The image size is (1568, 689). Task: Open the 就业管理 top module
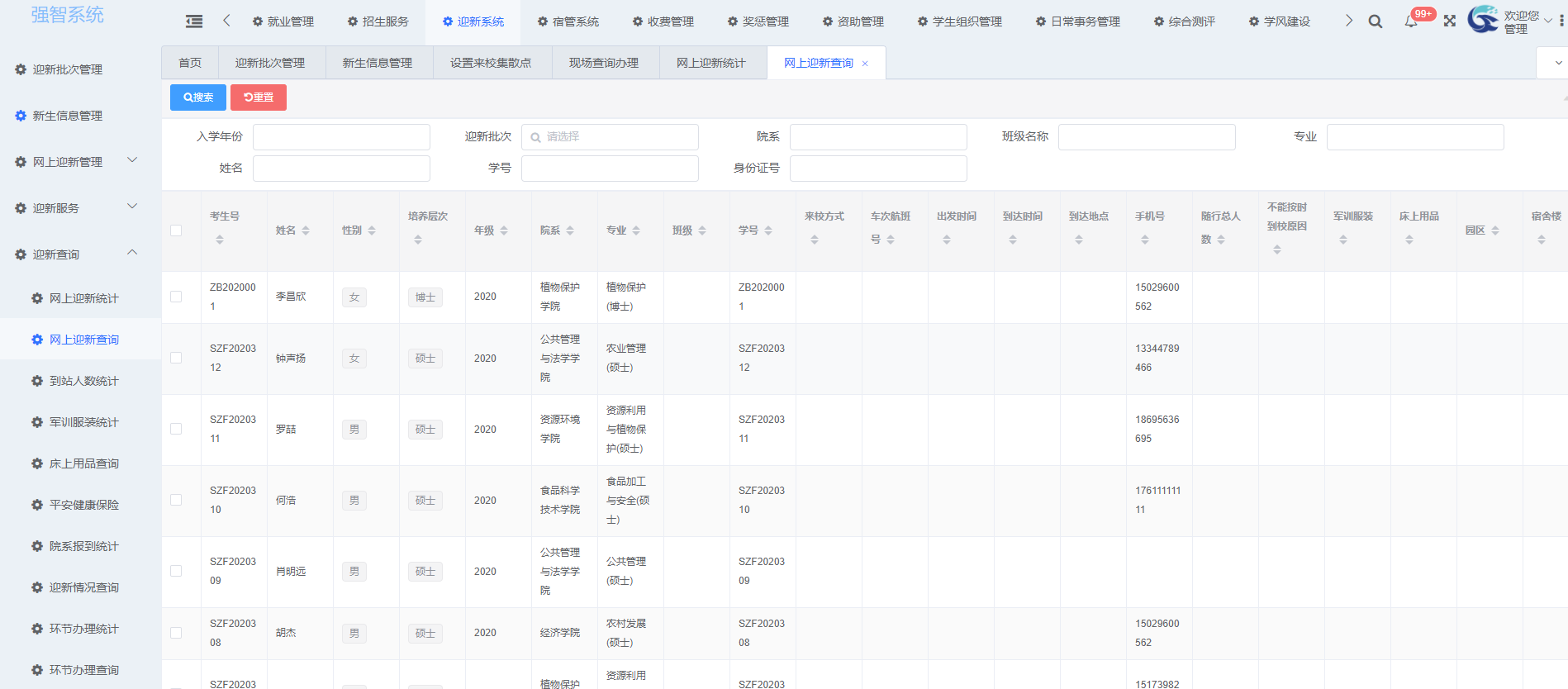(x=283, y=21)
